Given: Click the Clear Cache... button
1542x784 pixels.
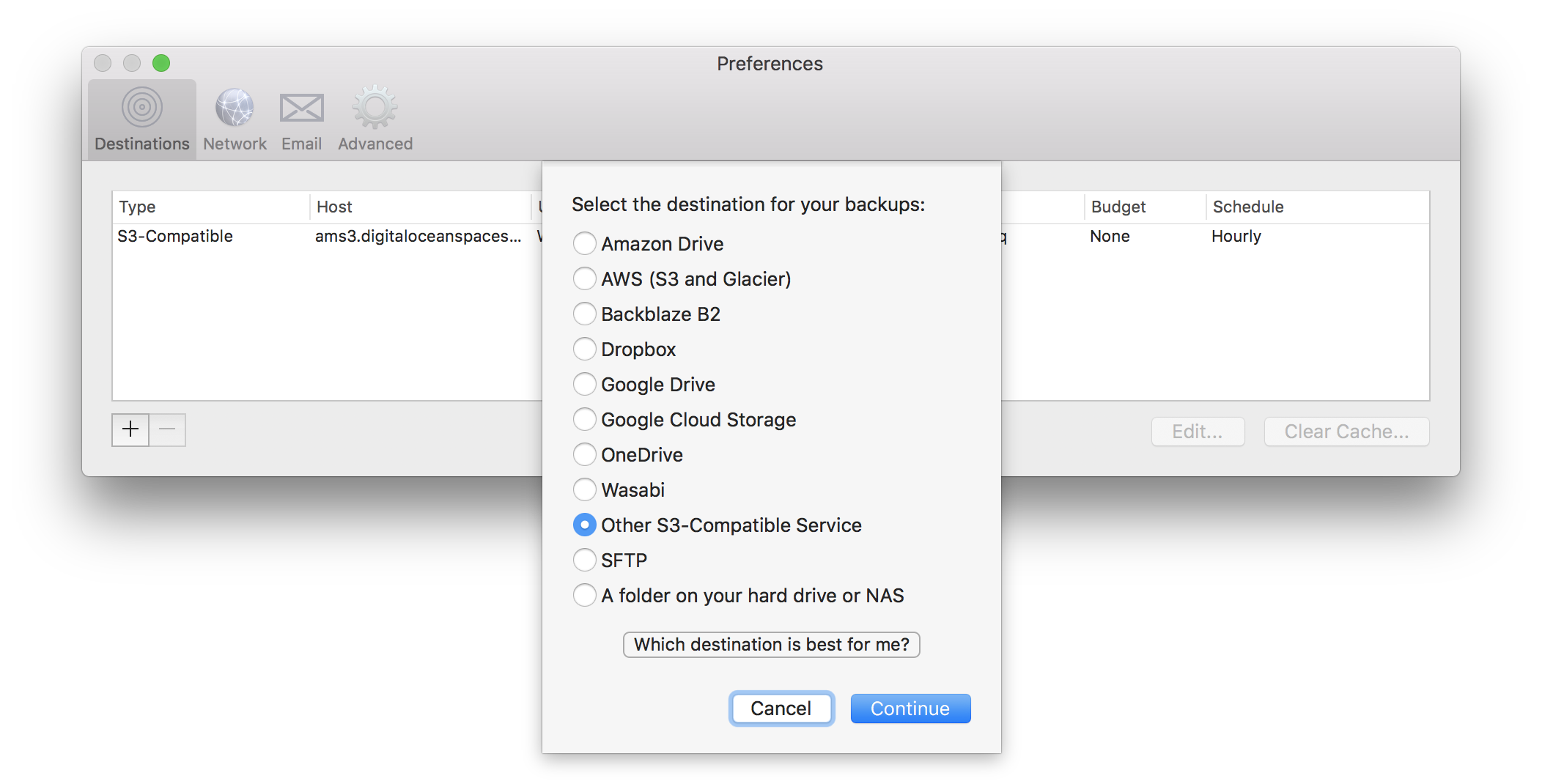Looking at the screenshot, I should click(x=1346, y=432).
